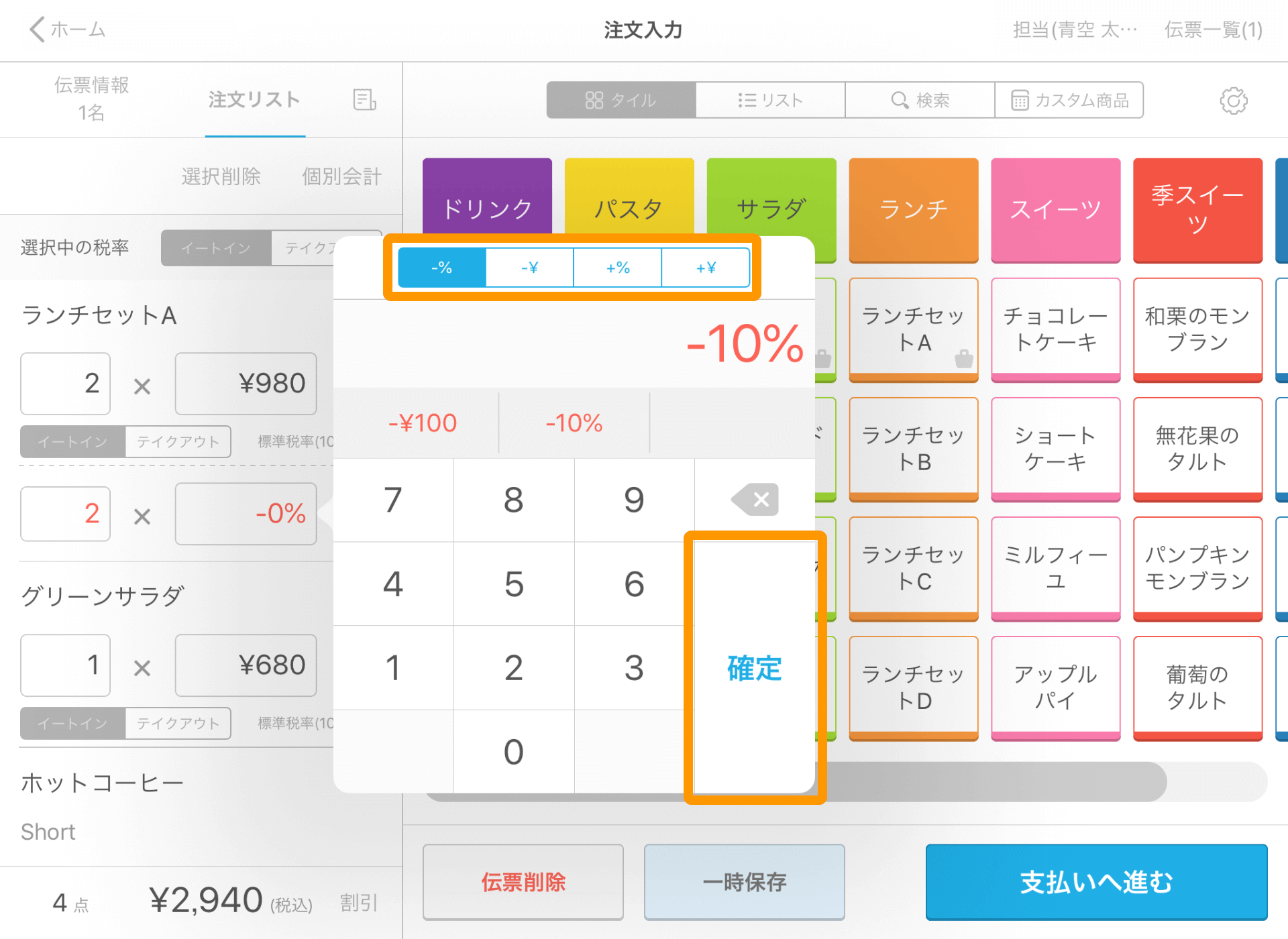1288x939 pixels.
Task: Switch to the 伝票情報 tab
Action: click(x=91, y=99)
